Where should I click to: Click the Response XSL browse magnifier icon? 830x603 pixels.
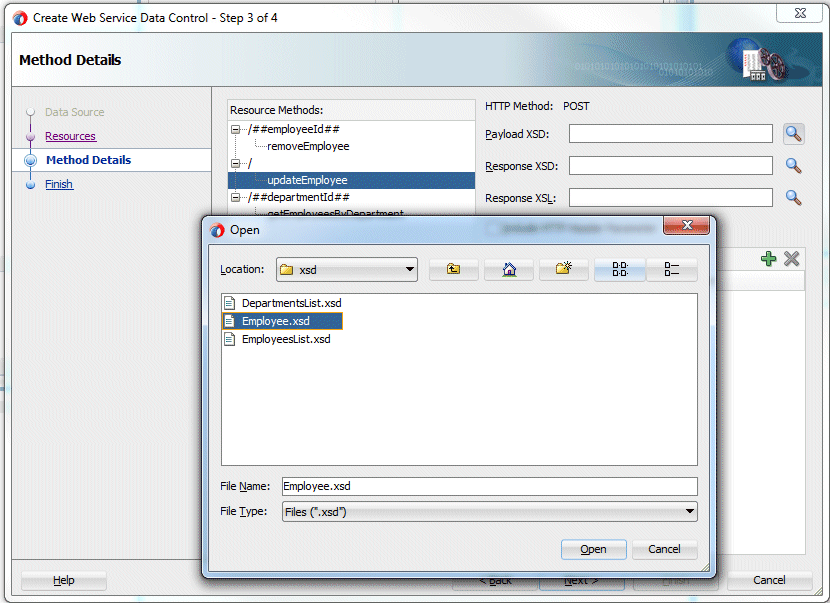(793, 197)
